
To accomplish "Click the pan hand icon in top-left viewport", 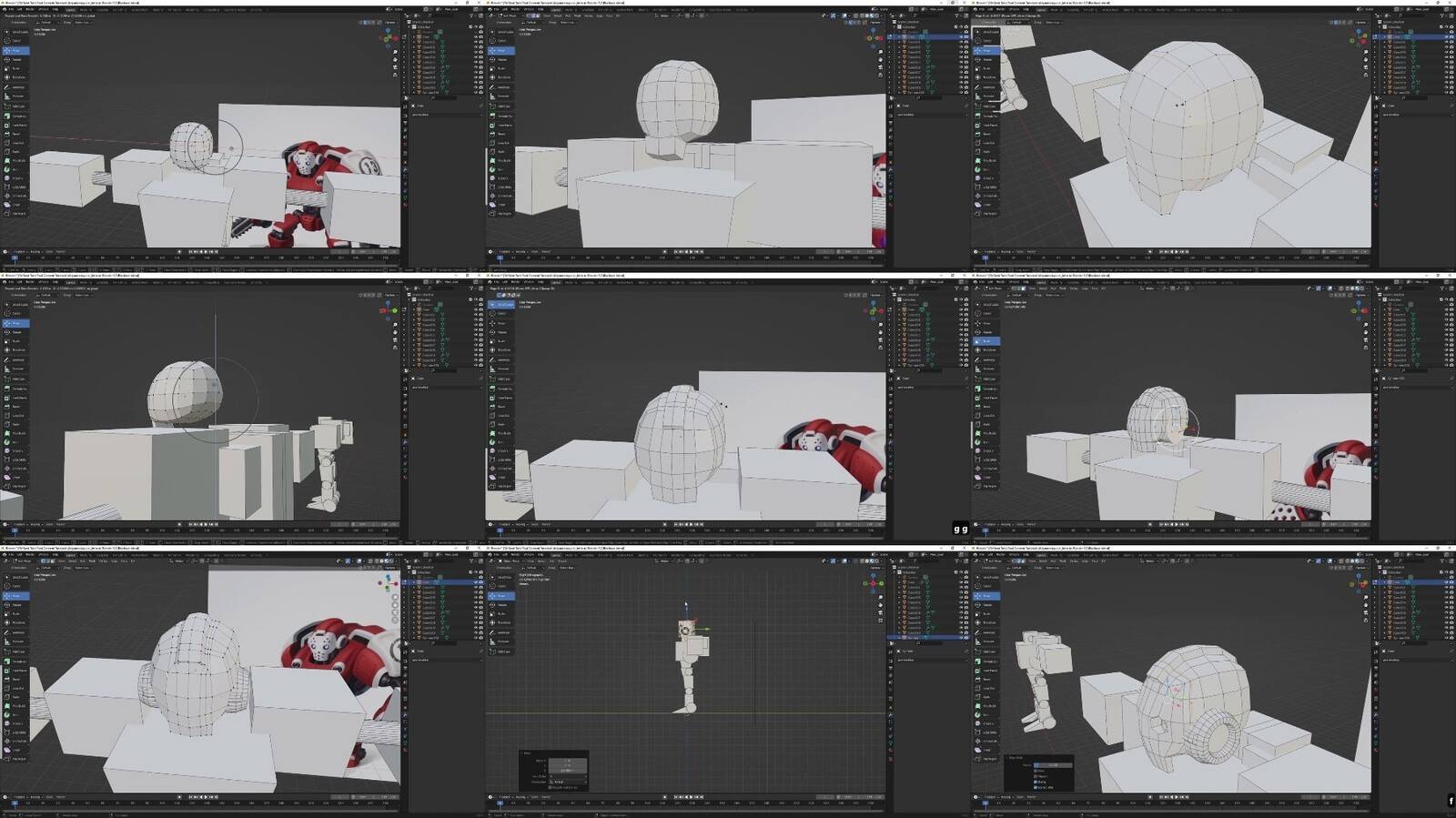I will [396, 57].
